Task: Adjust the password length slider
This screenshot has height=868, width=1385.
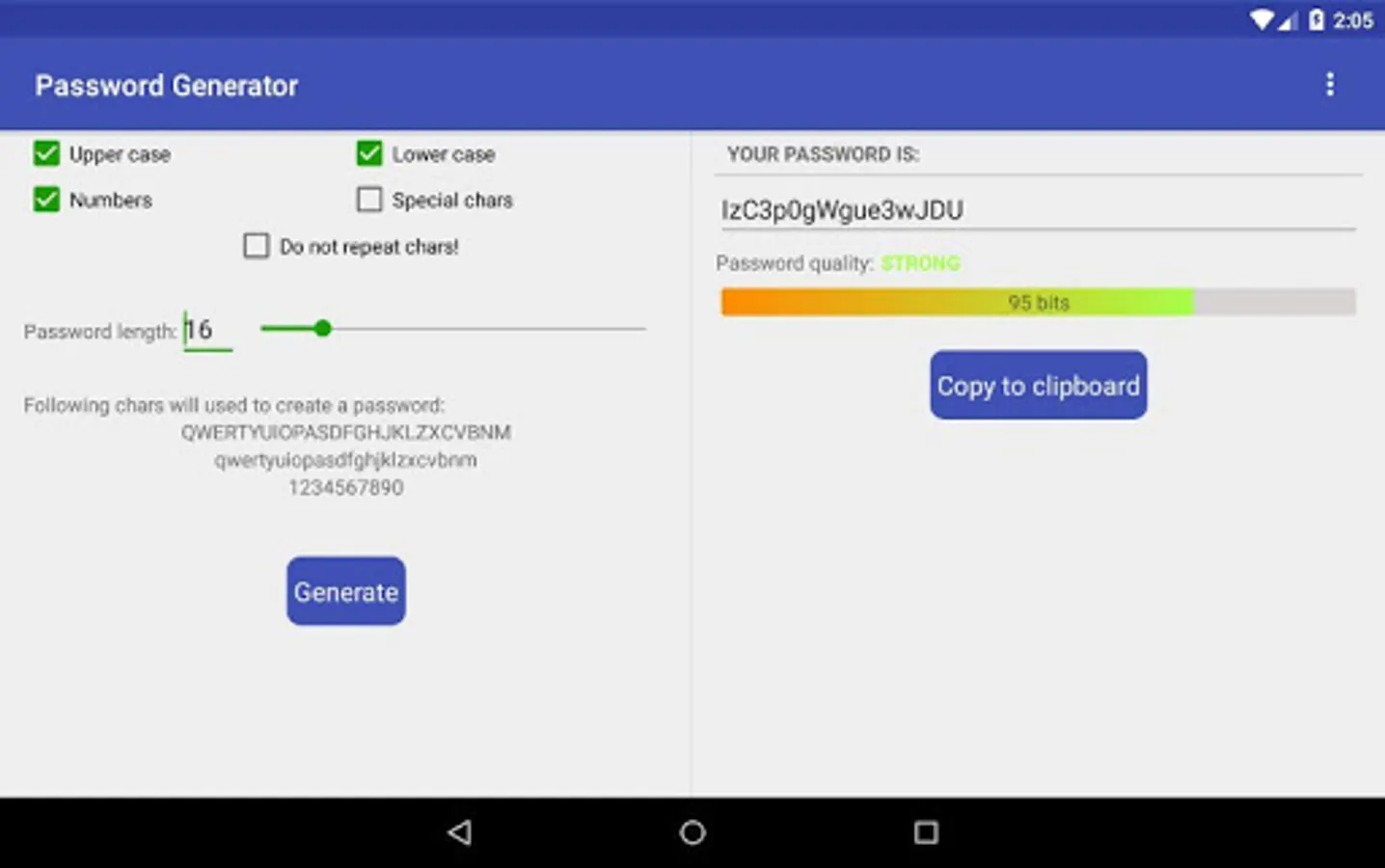Action: click(x=323, y=329)
